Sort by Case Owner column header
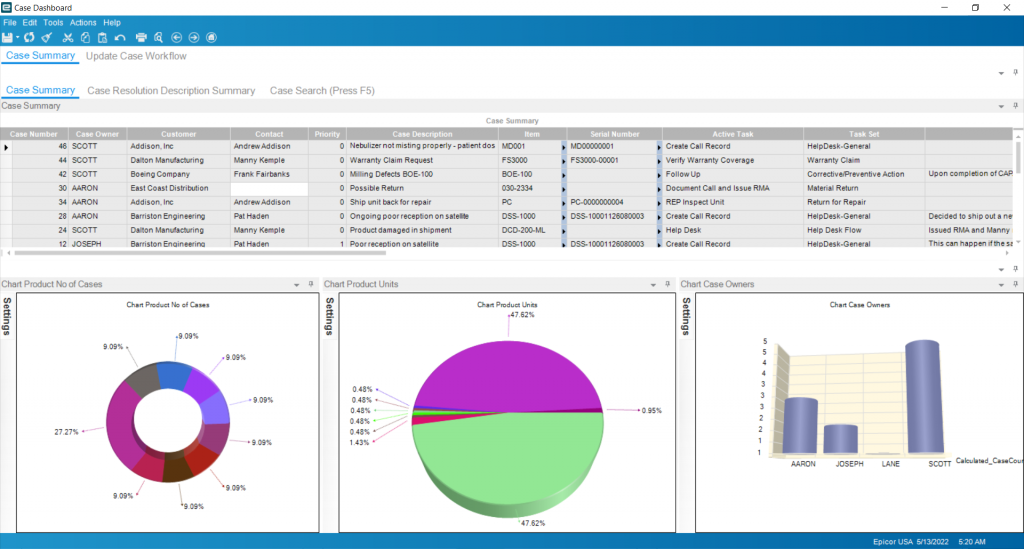Viewport: 1024px width, 549px height. pyautogui.click(x=97, y=134)
